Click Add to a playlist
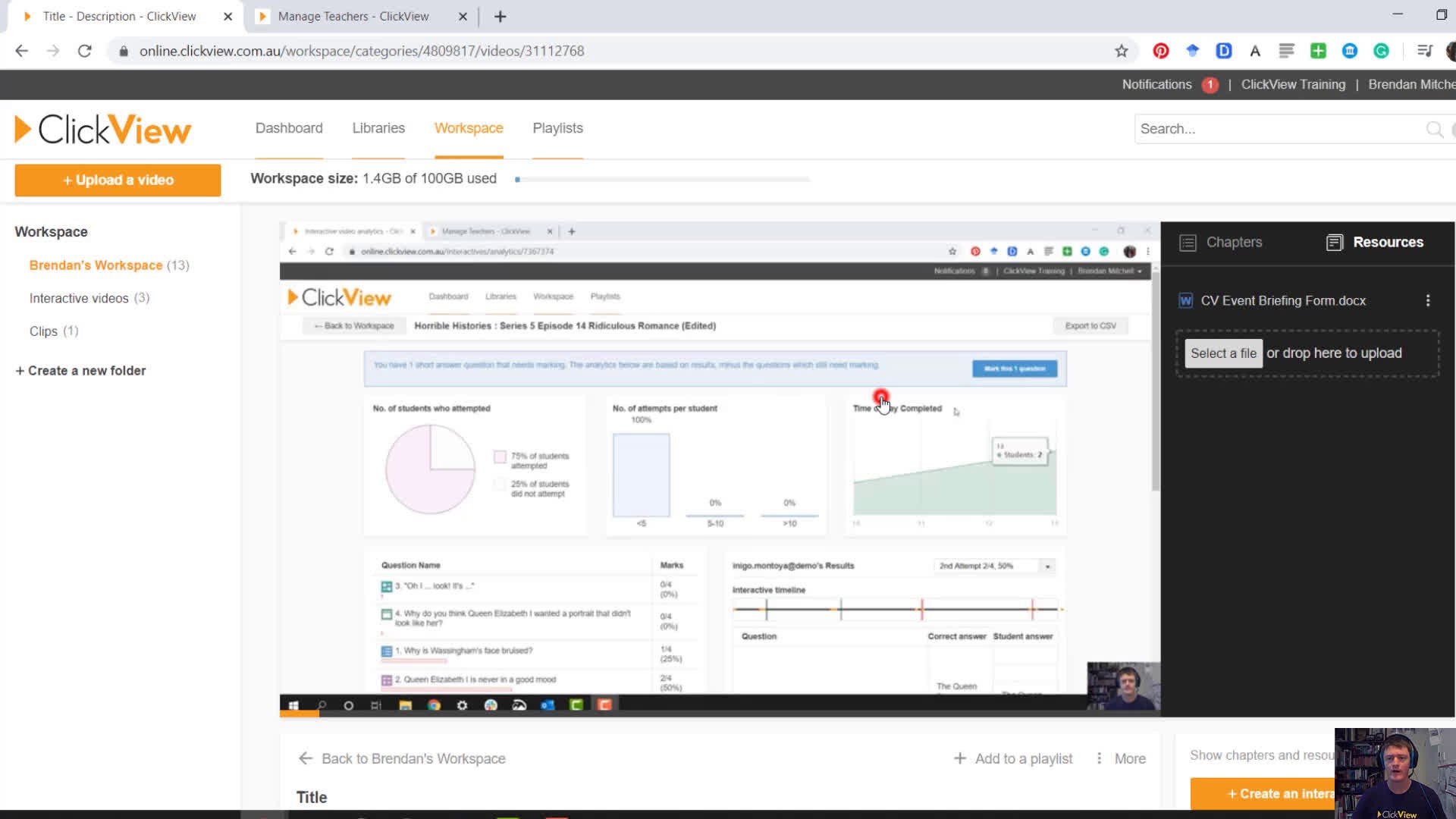 click(1013, 758)
